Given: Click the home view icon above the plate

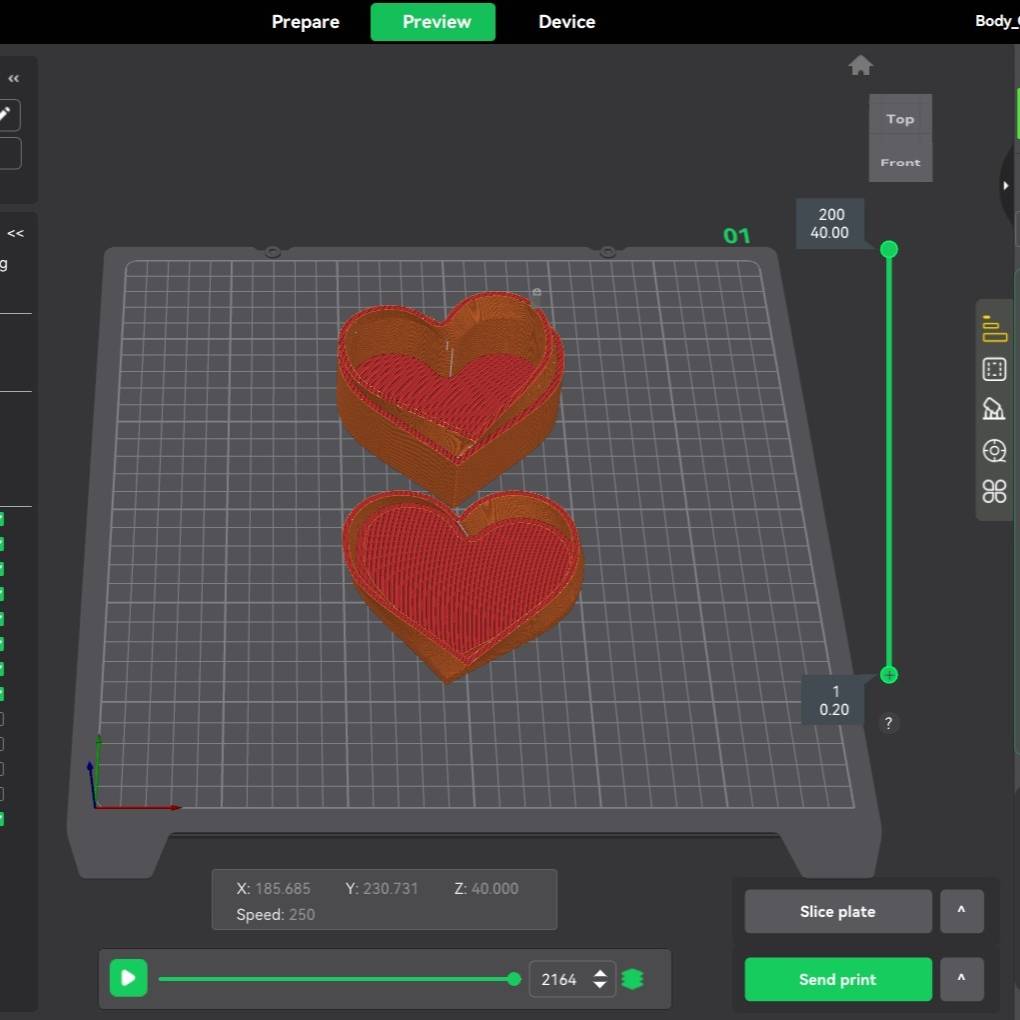Looking at the screenshot, I should 860,65.
